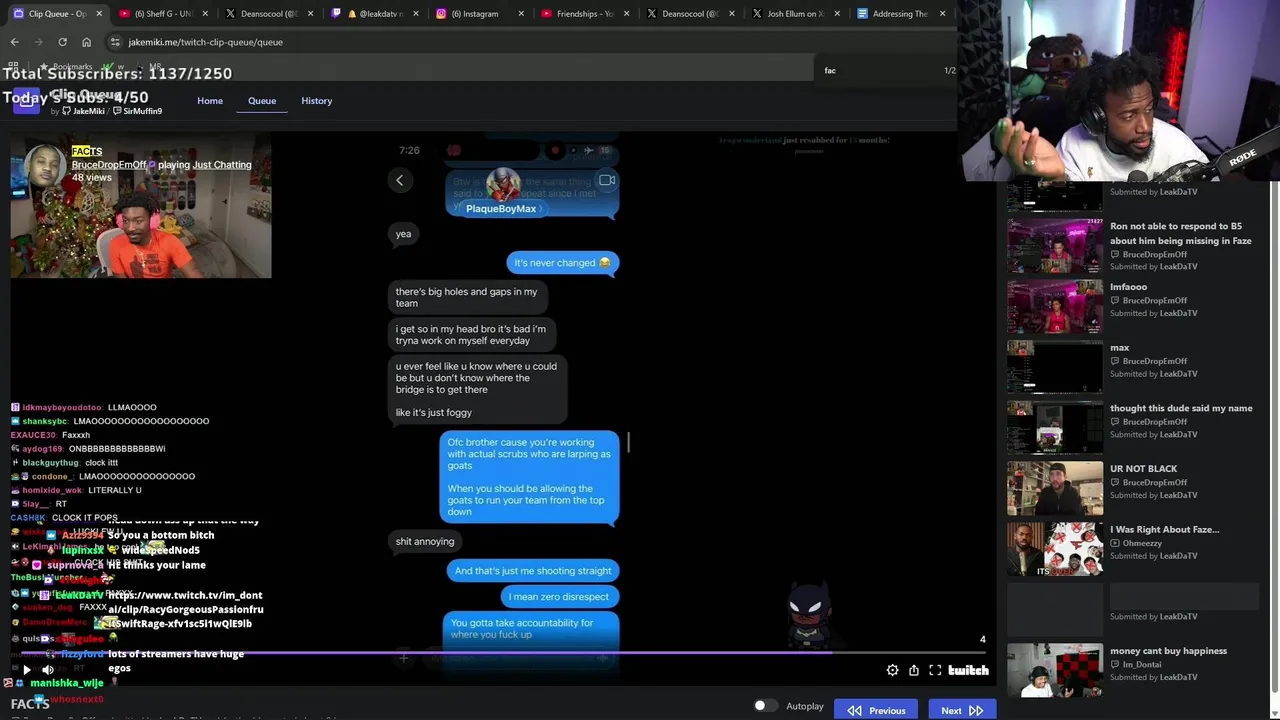
Task: Open SirMuffin9 Twitch link
Action: click(x=137, y=111)
